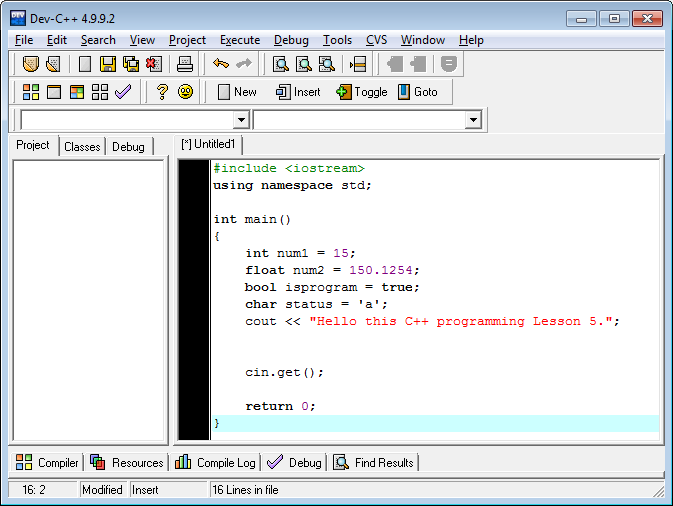The width and height of the screenshot is (673, 506).
Task: Open the Compiler bottom tab
Action: click(47, 463)
